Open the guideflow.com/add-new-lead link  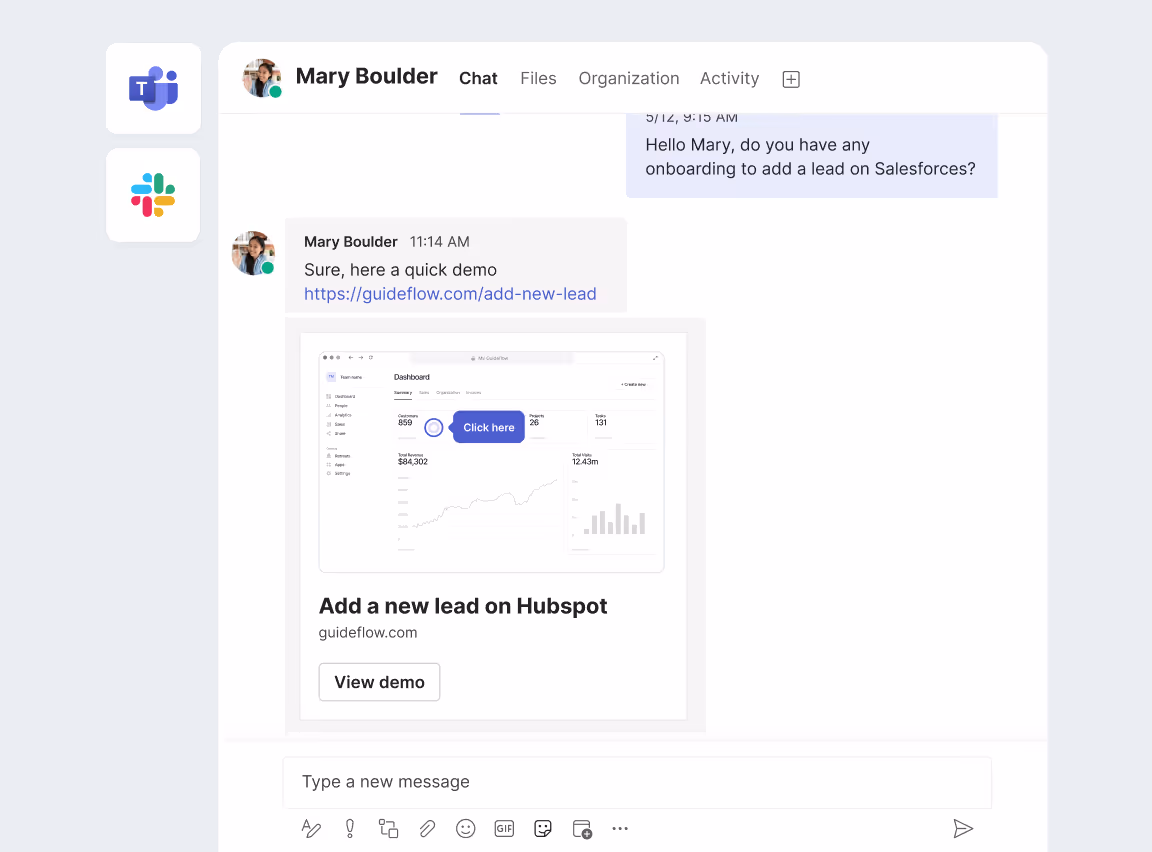coord(450,294)
